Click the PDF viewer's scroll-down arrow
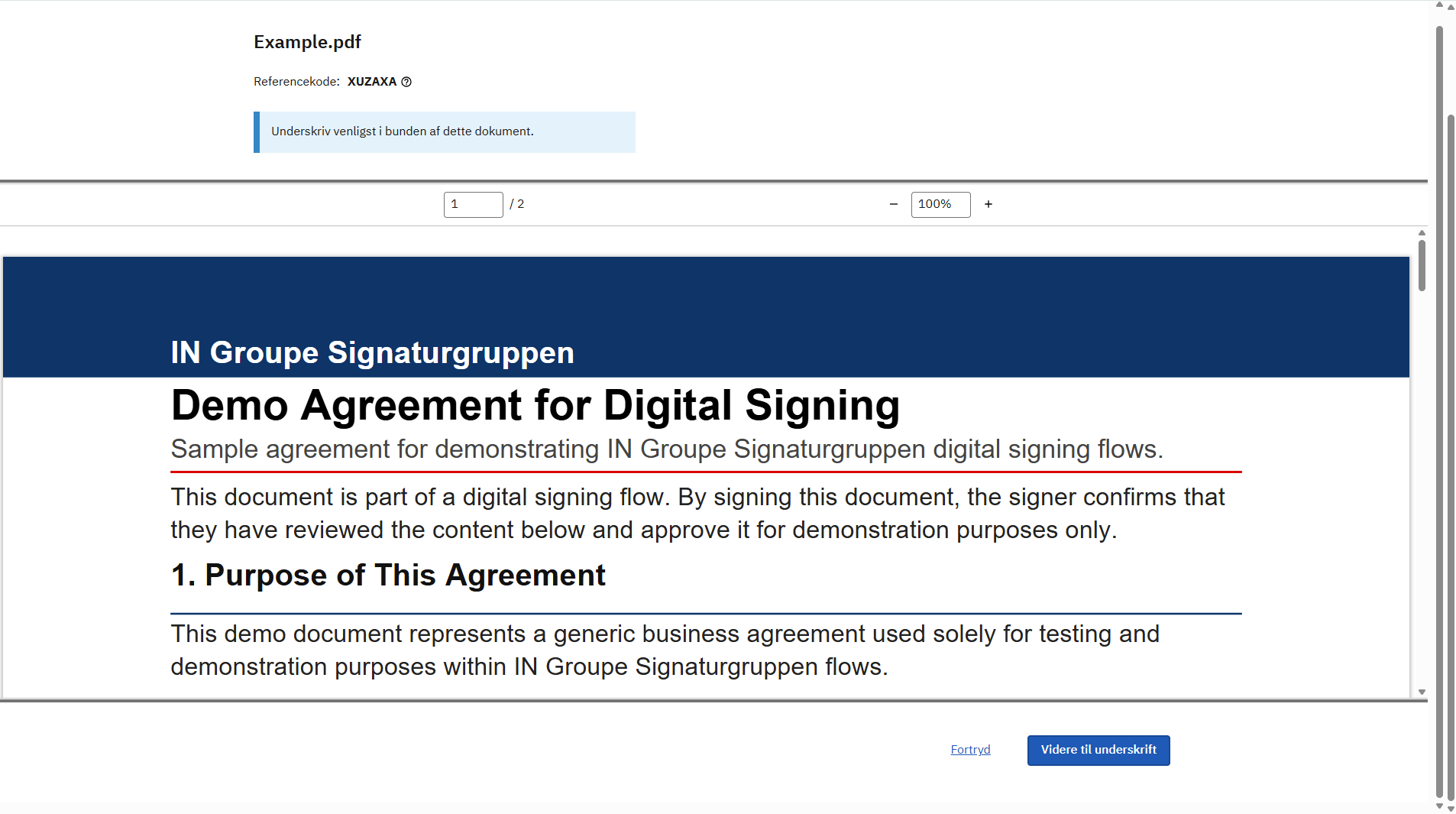The image size is (1456, 814). click(1422, 692)
